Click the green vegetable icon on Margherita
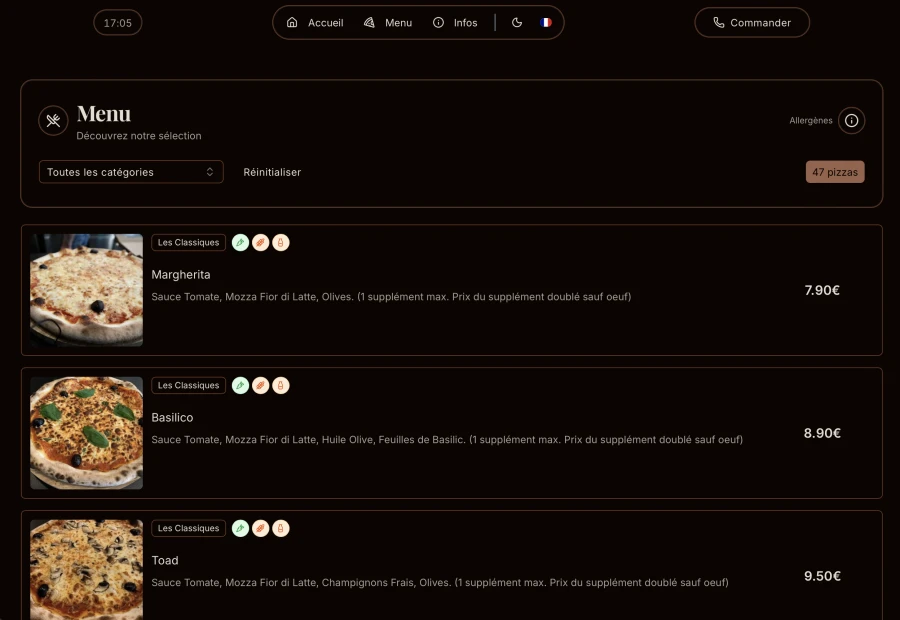900x620 pixels. click(x=240, y=242)
